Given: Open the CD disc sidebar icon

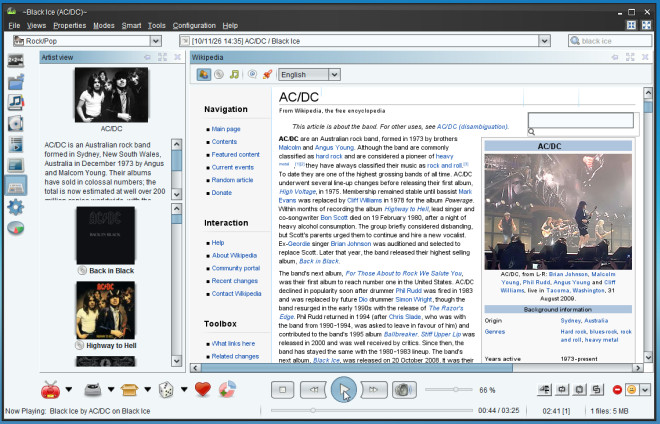Looking at the screenshot, I should click(16, 123).
